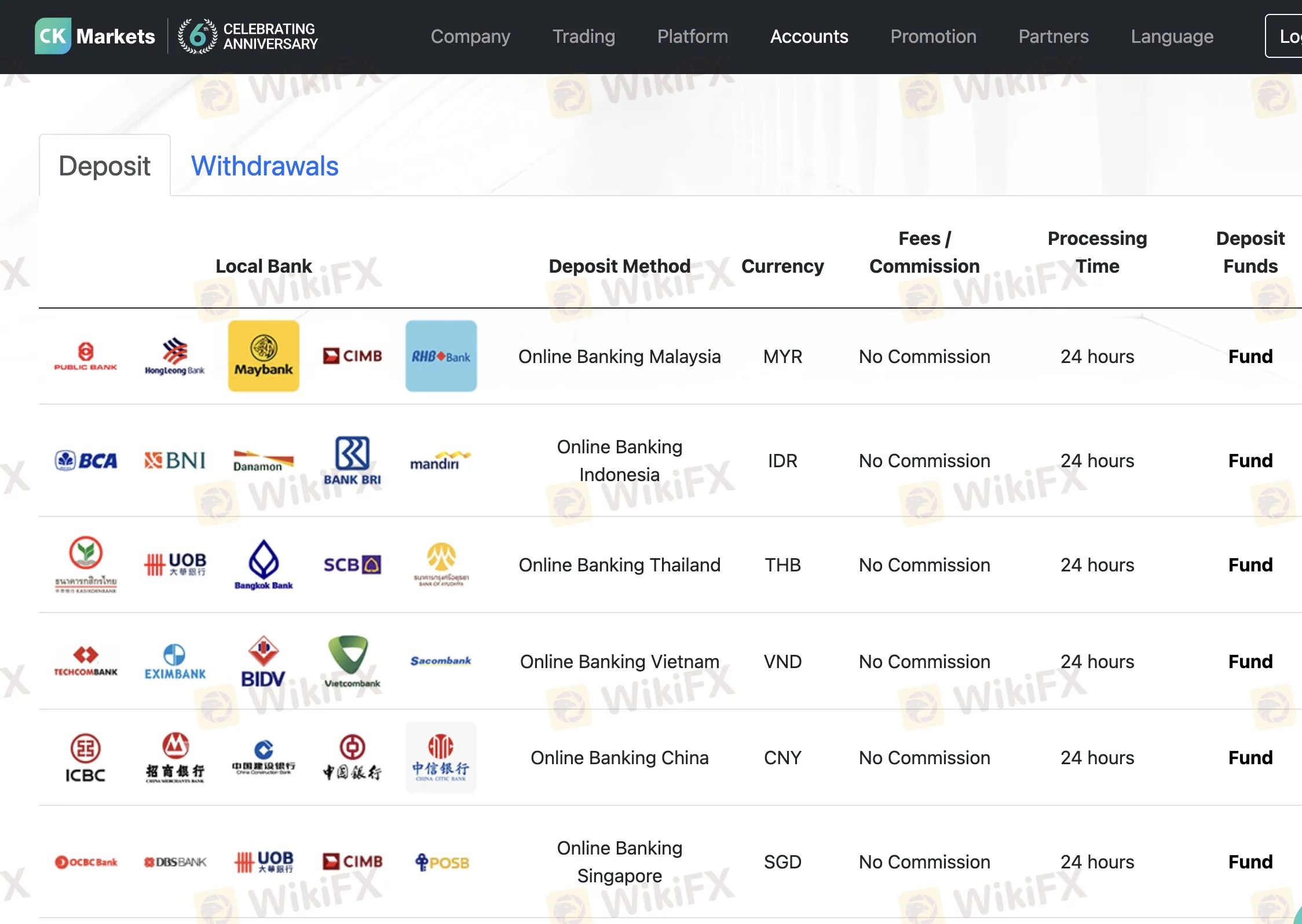Pick the UOB logo in Singapore row
Screen dimensions: 1302x924
264,862
